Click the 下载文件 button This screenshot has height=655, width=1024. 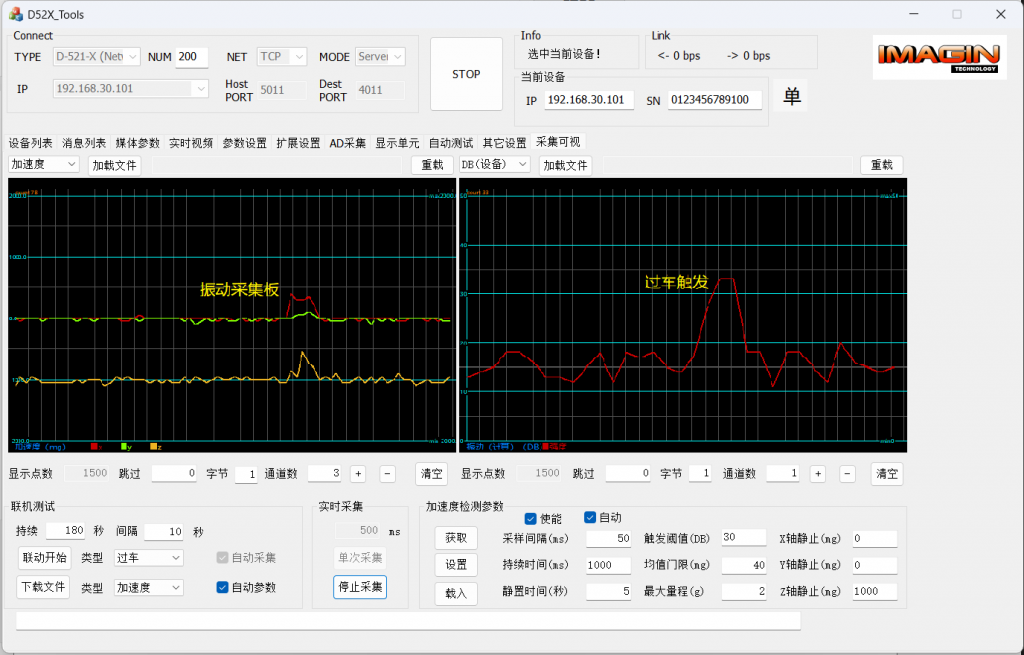click(43, 587)
